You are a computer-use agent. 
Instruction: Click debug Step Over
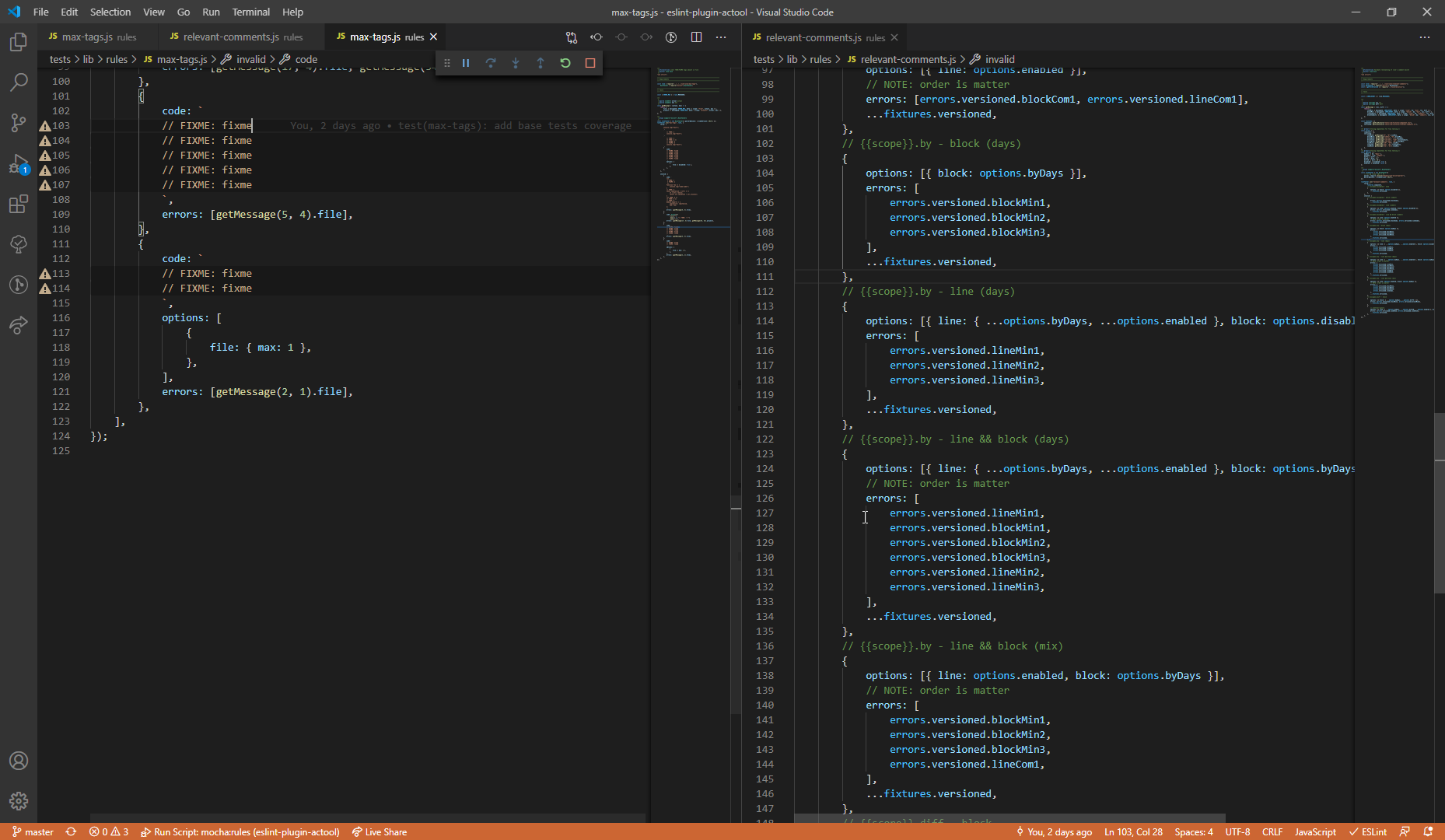pyautogui.click(x=491, y=63)
